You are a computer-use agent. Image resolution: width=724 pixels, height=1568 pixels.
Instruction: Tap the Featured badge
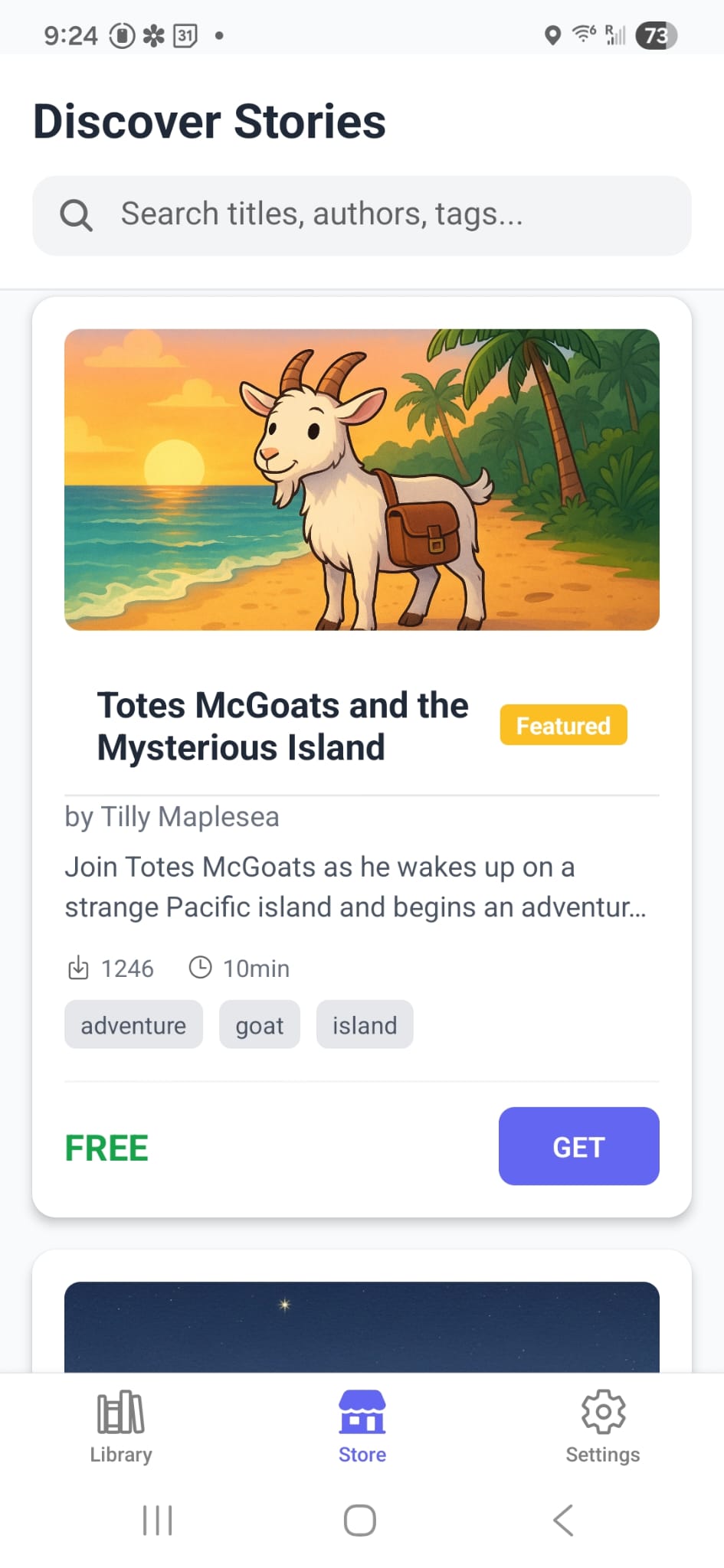pos(563,725)
